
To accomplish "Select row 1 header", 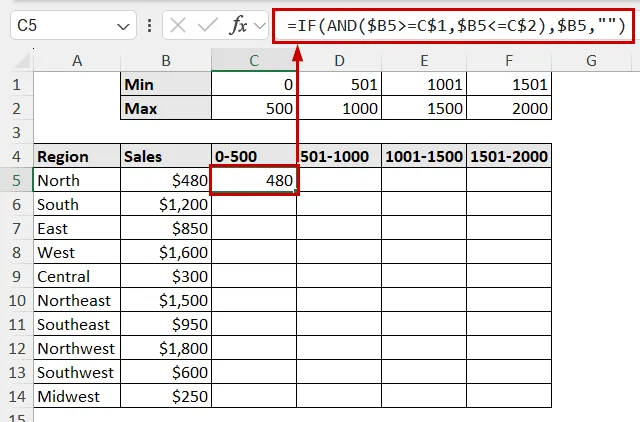I will [x=16, y=84].
